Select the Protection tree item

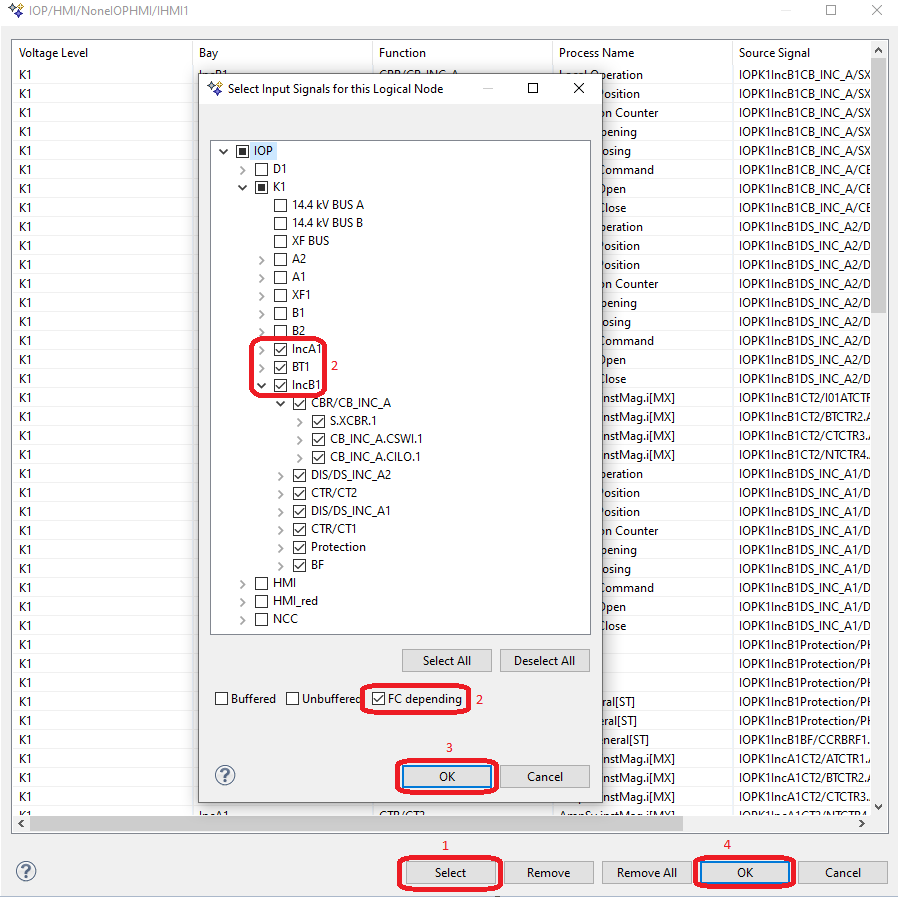pyautogui.click(x=338, y=547)
